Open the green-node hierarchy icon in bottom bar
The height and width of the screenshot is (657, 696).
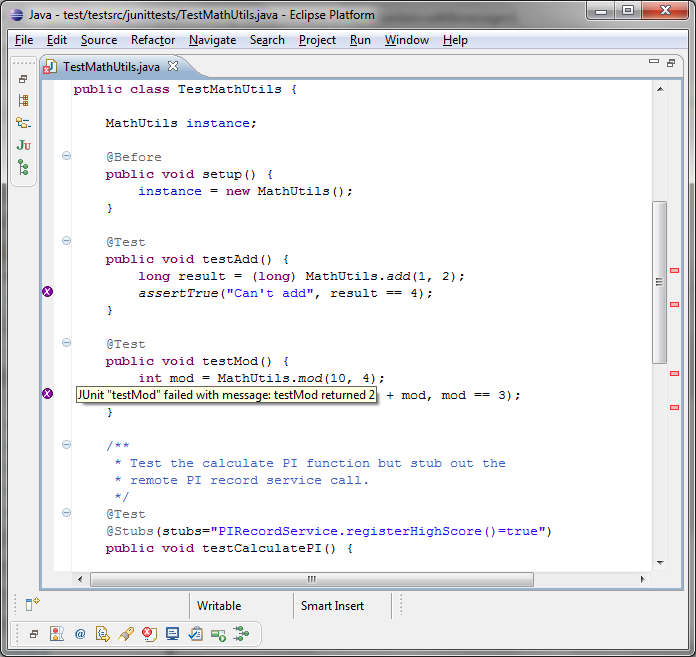click(241, 634)
